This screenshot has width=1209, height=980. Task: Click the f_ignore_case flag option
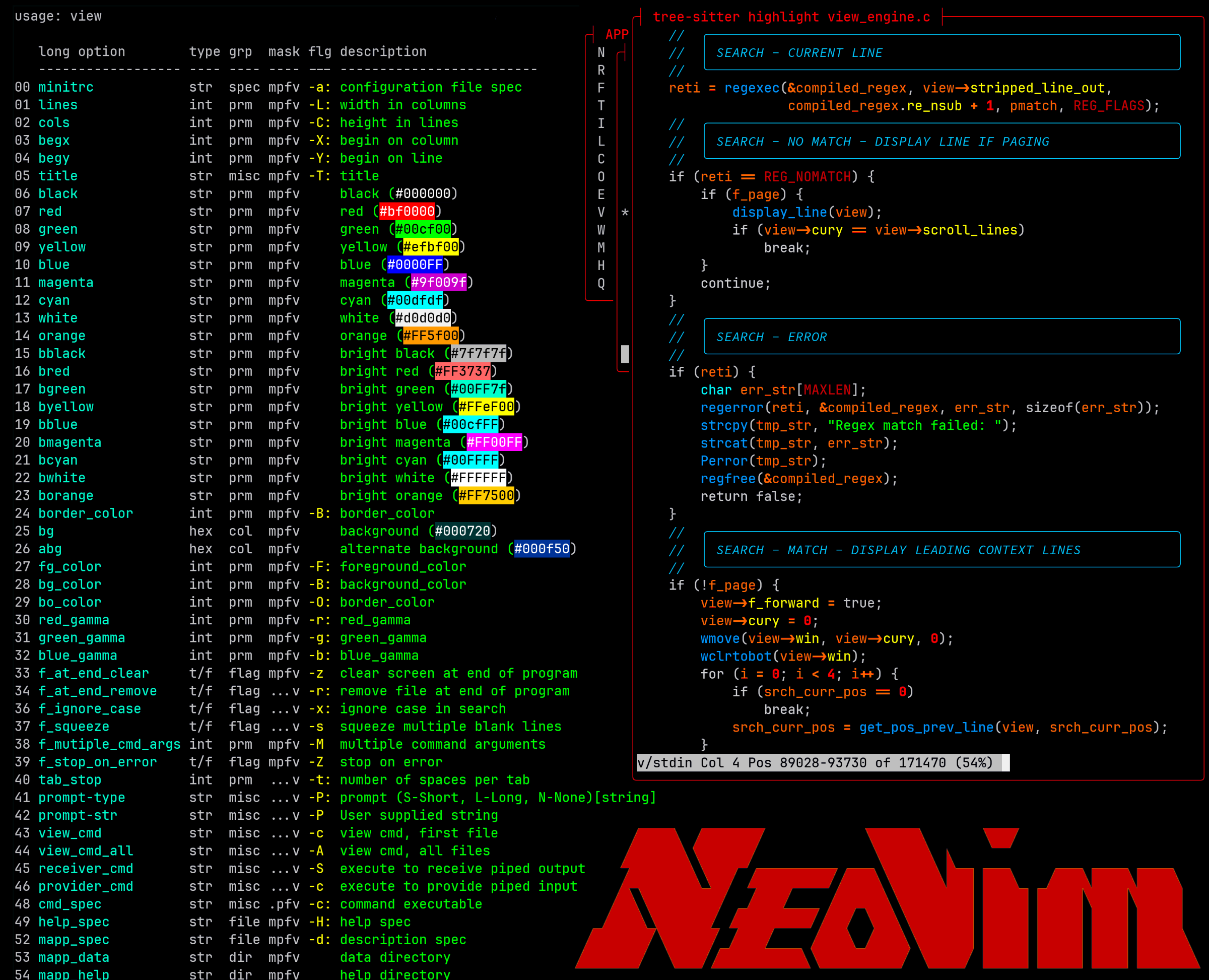(x=89, y=709)
